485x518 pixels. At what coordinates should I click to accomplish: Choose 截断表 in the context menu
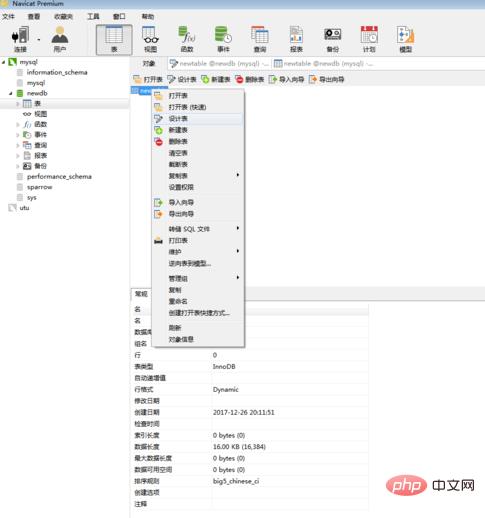click(198, 164)
